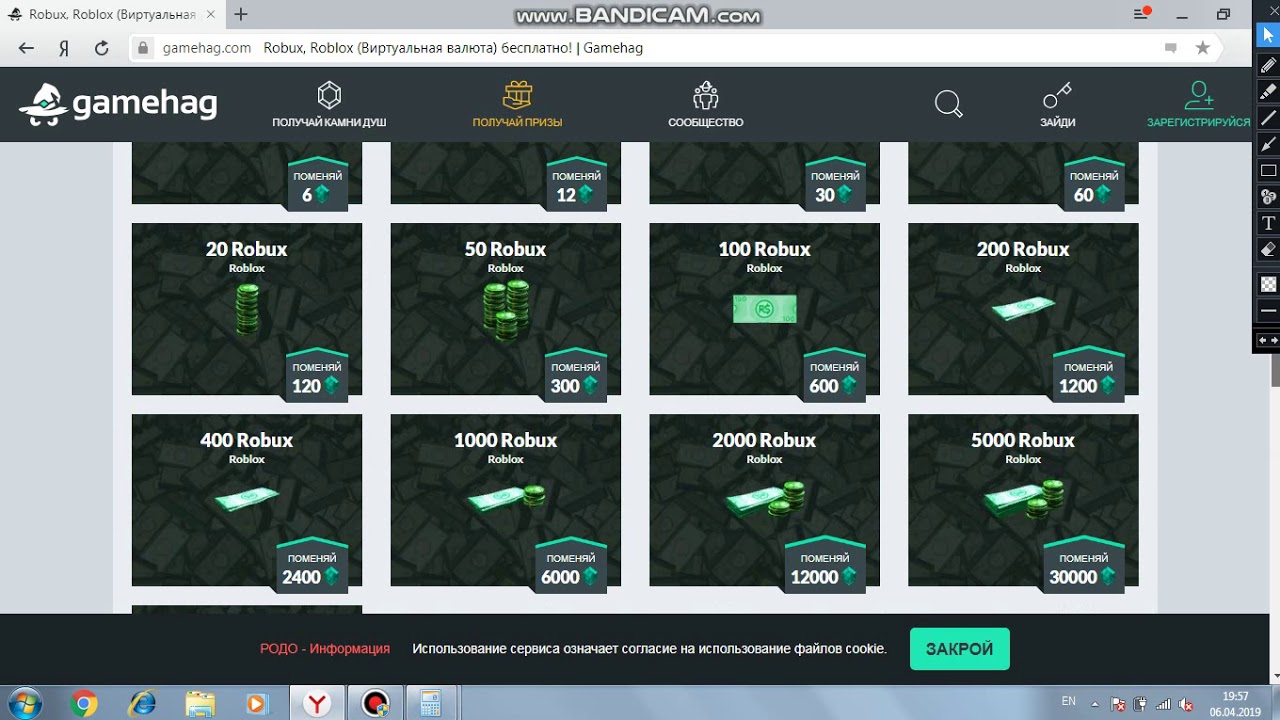Show hidden tray icons arrow
1280x720 pixels.
pos(1095,704)
